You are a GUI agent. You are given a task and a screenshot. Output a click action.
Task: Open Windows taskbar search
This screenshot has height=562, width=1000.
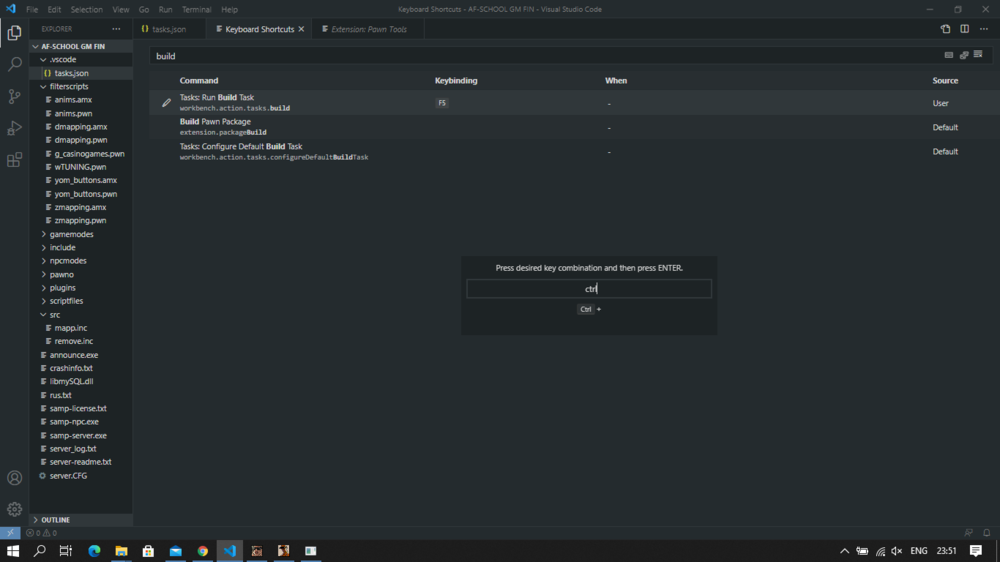40,551
